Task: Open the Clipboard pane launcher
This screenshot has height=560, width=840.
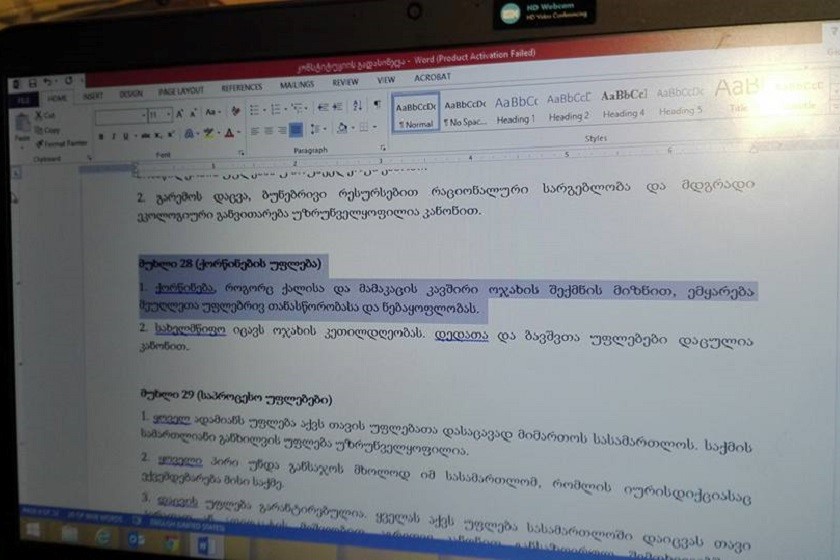Action: pos(90,157)
